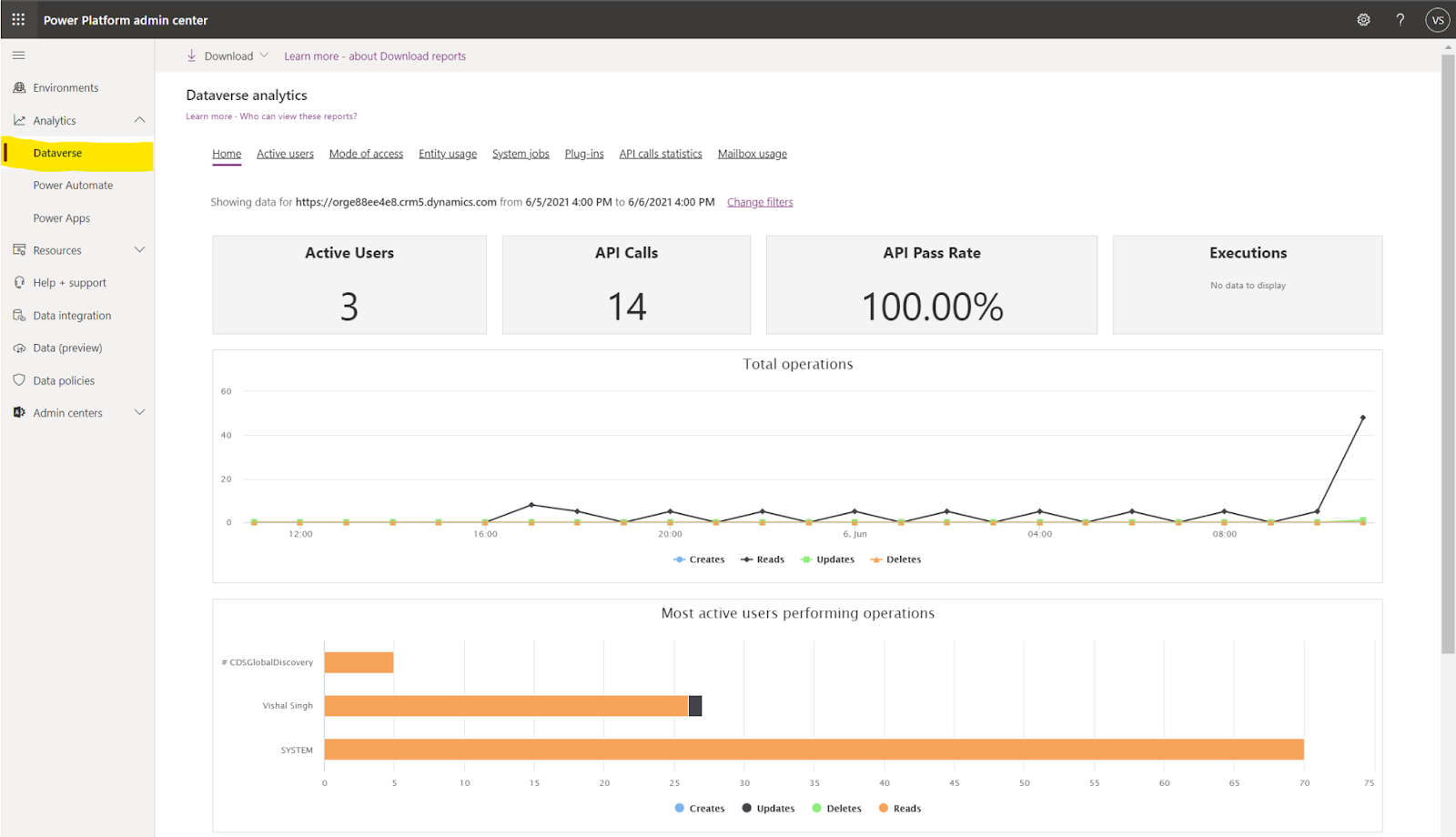Collapse the hamburger navigation menu
Image resolution: width=1456 pixels, height=837 pixels.
(18, 55)
